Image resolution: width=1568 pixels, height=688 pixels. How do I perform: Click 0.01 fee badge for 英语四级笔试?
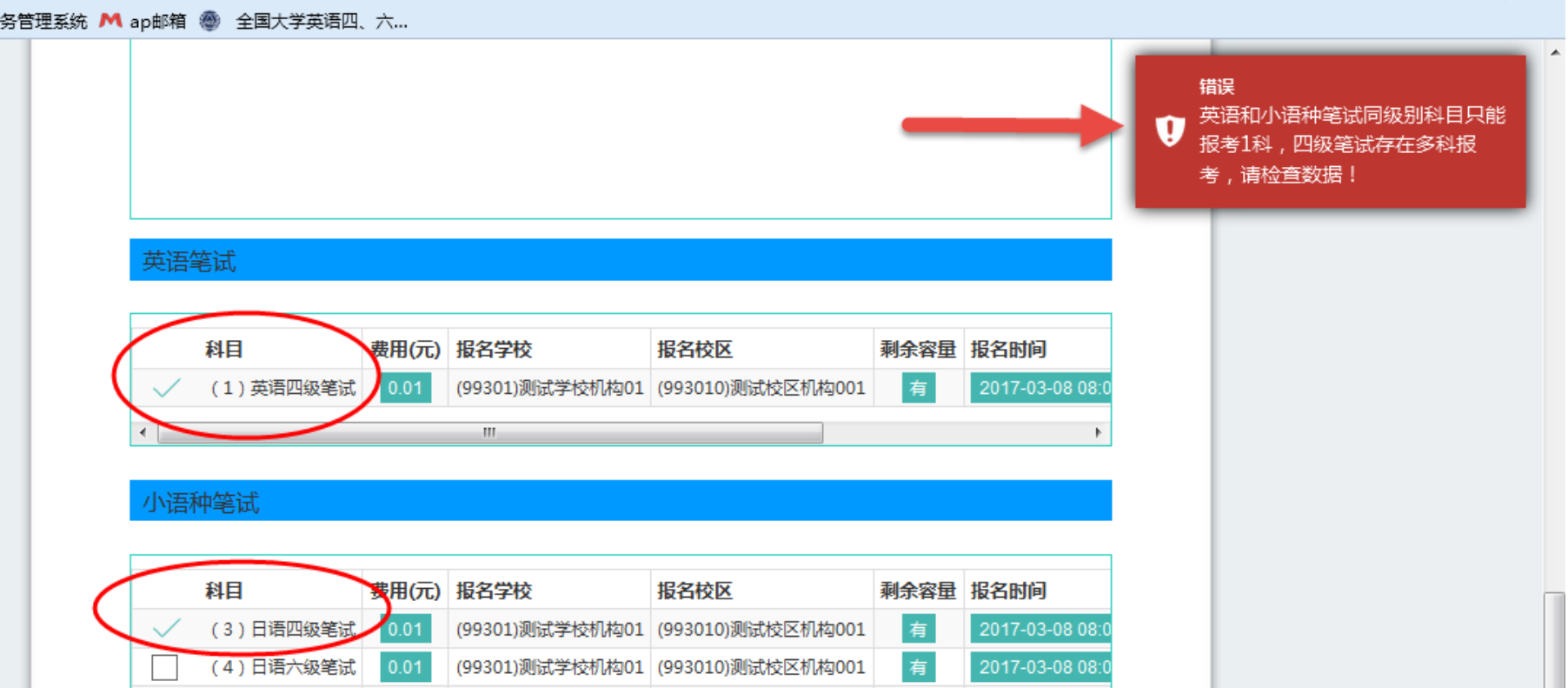405,388
